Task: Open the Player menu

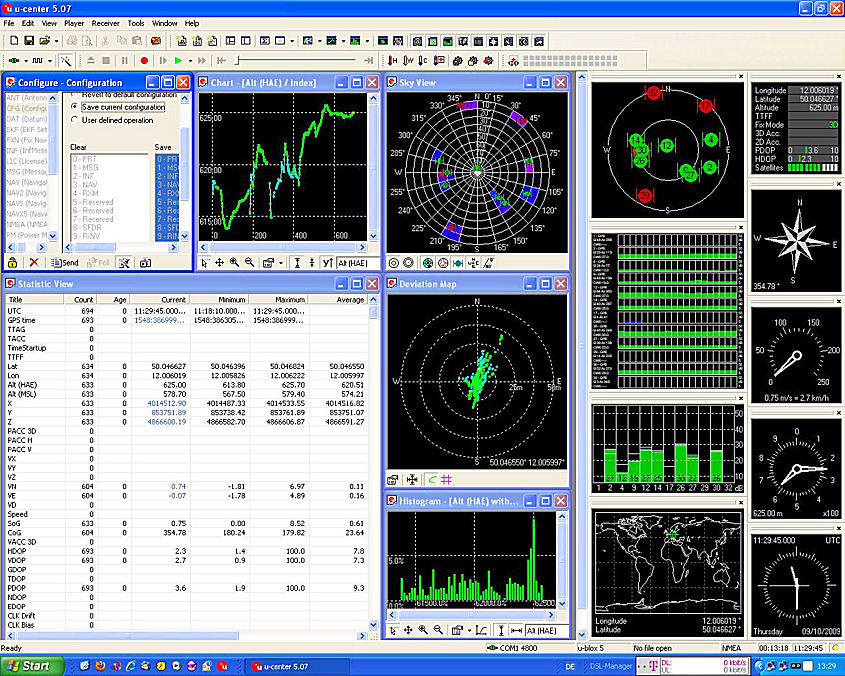Action: click(x=74, y=23)
